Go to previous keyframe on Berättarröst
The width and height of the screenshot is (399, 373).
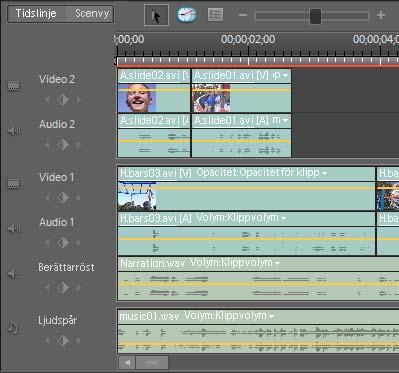[47, 287]
